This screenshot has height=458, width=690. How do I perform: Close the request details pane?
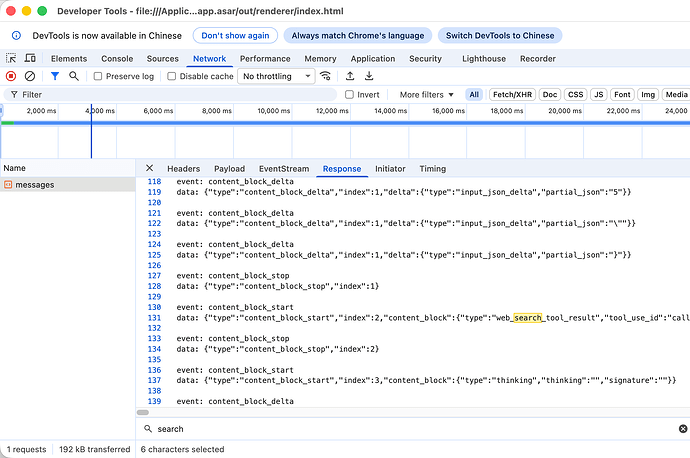150,168
